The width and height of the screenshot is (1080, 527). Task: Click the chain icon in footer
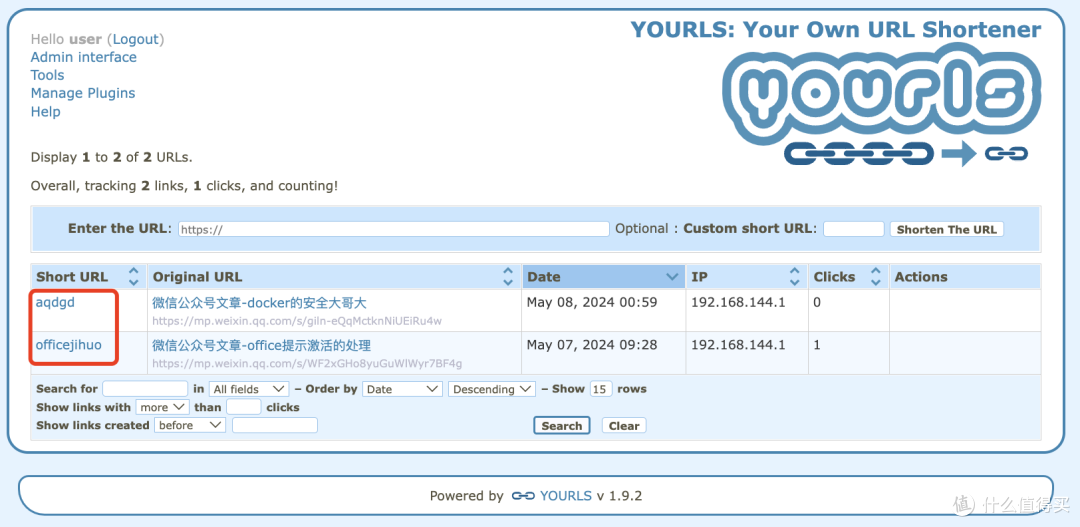[523, 496]
